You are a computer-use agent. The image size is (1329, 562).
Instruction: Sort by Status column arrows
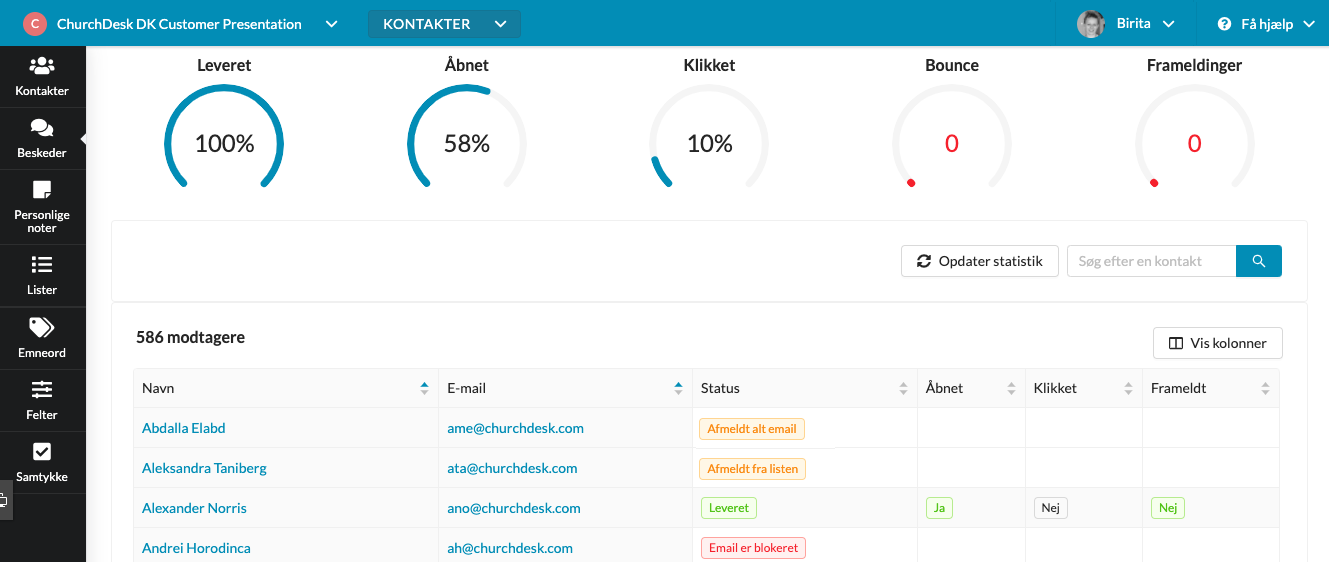[903, 388]
